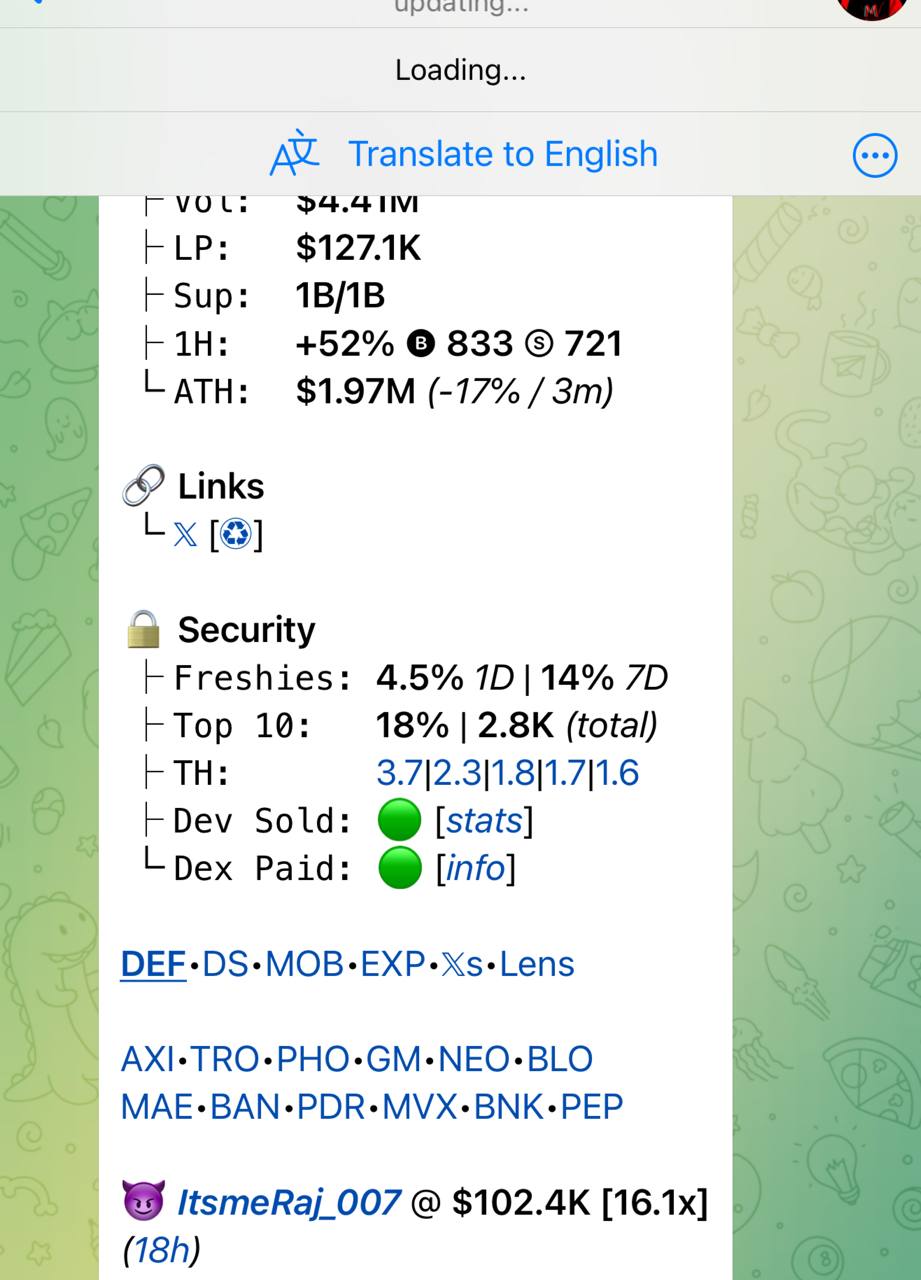Screen dimensions: 921x1280
Task: Open the DEF link
Action: coord(153,964)
